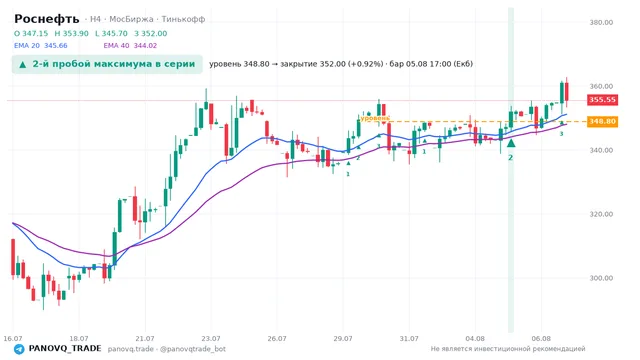Click the orange 'уровень' label on chart
640x360 pixels.
(x=375, y=118)
